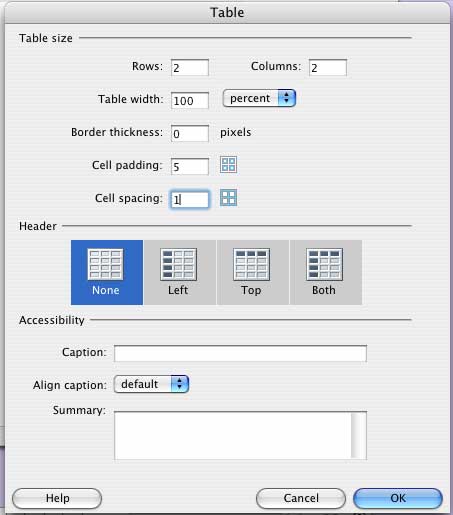Click the Border thickness field
Screen dimensions: 453x515
tap(190, 134)
